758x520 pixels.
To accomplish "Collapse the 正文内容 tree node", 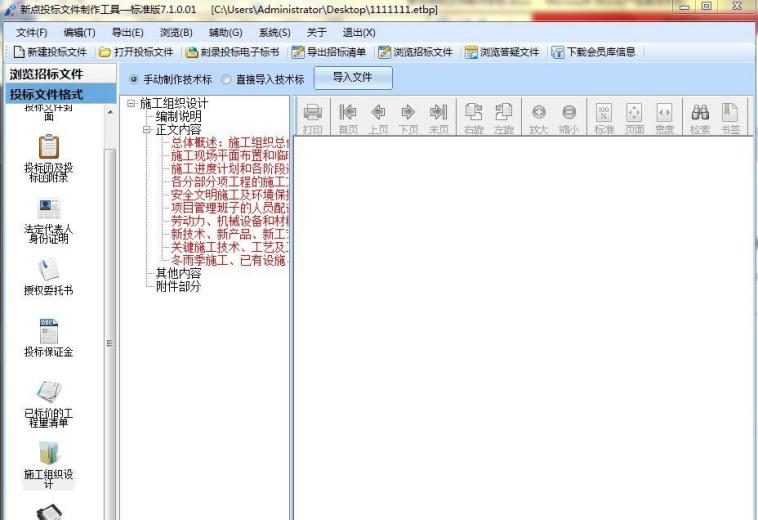I will 147,130.
